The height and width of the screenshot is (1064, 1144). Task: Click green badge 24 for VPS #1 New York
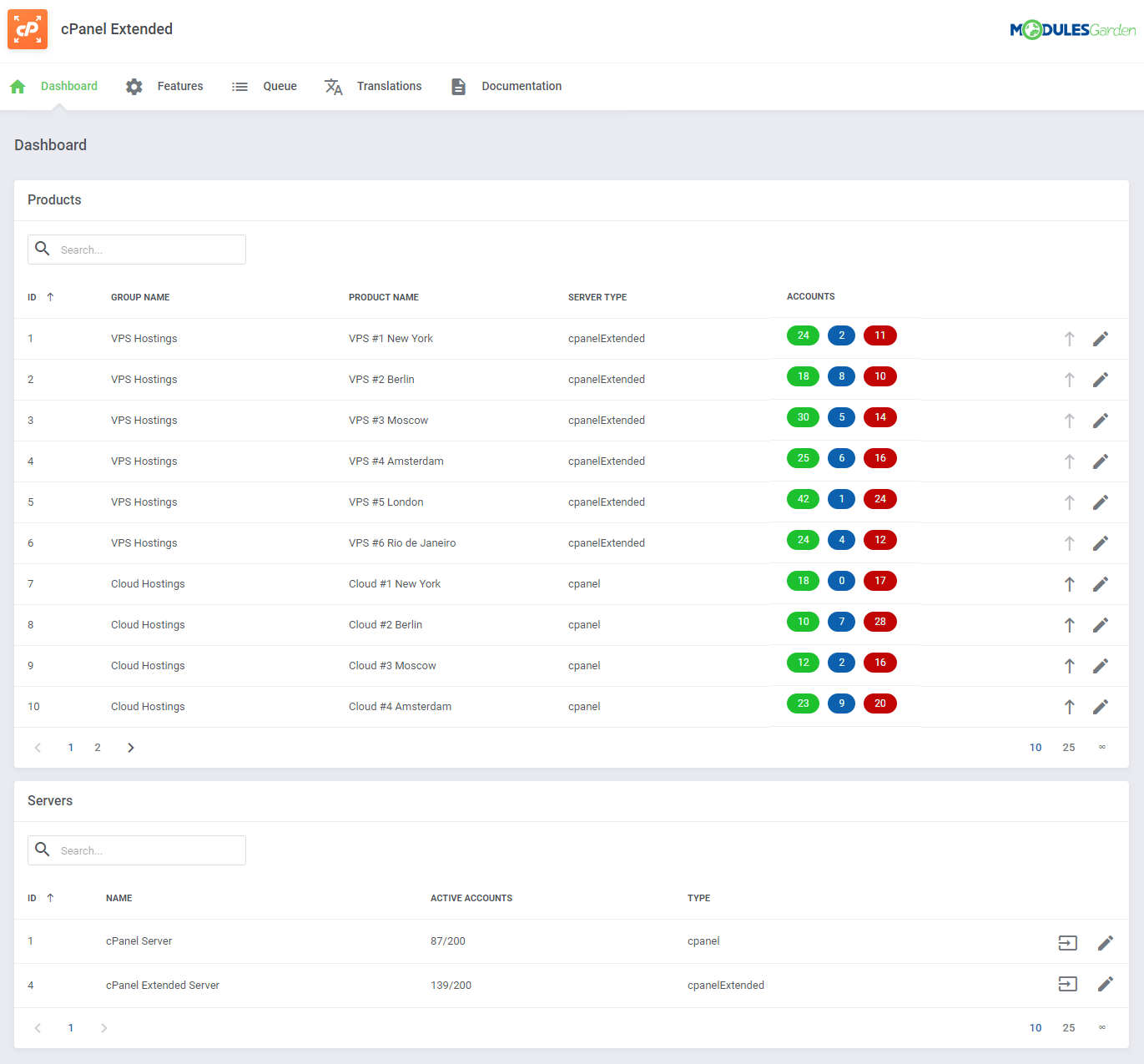tap(803, 335)
